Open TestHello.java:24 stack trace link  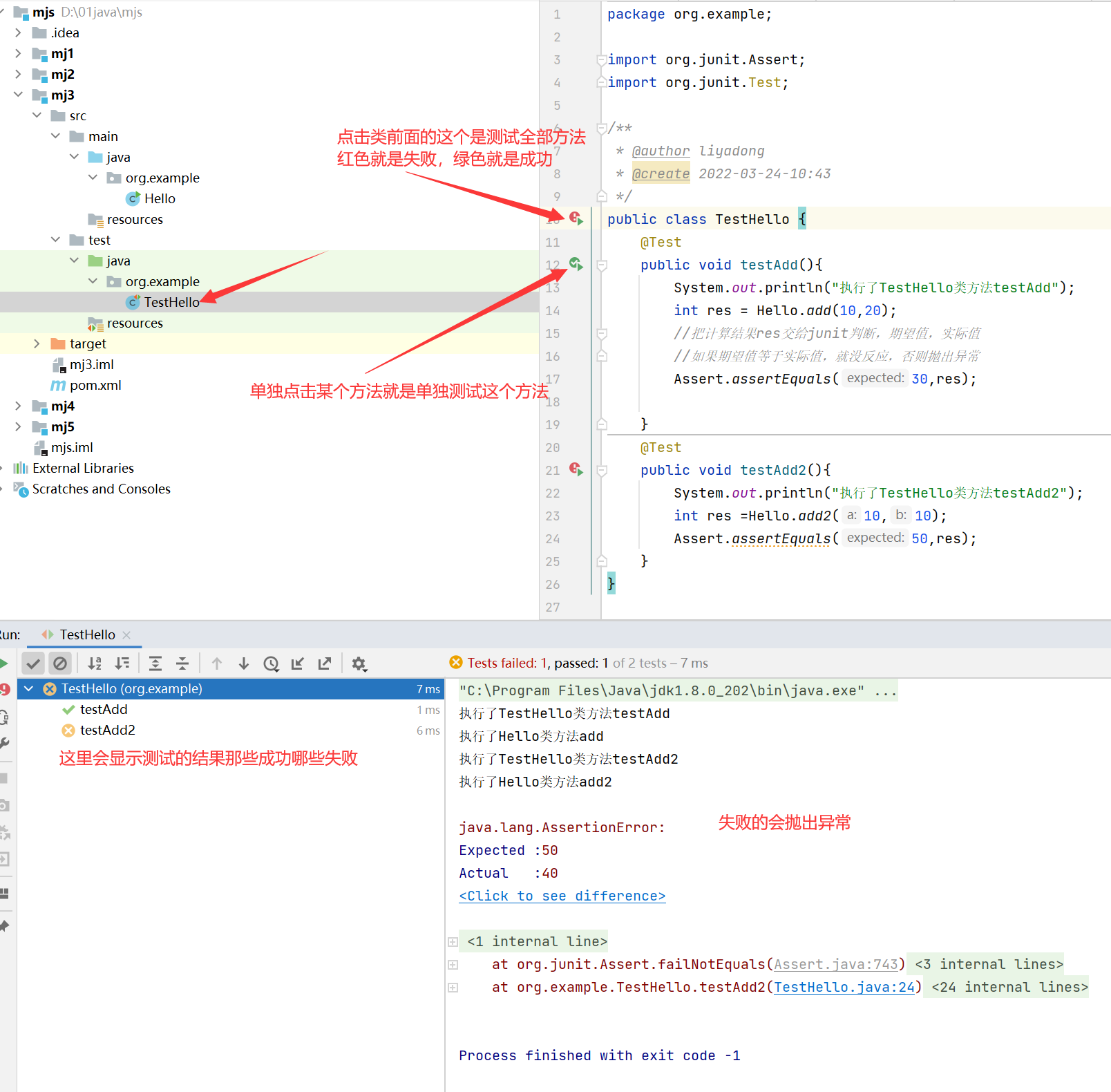(x=844, y=987)
